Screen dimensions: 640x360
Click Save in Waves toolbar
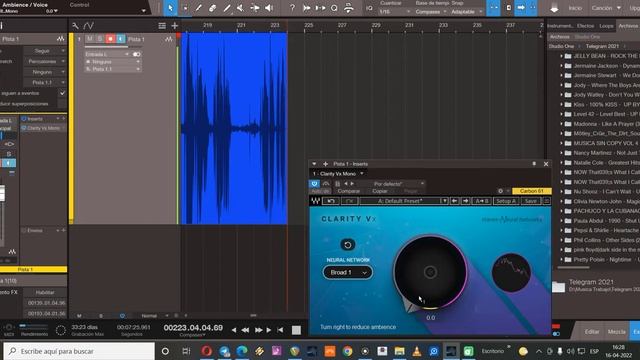tap(531, 201)
